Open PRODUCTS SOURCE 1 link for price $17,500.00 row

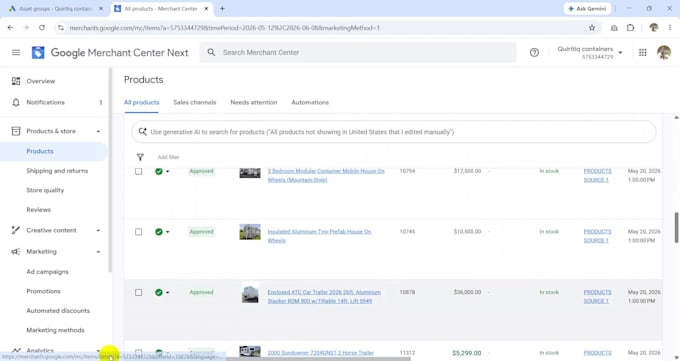point(597,175)
